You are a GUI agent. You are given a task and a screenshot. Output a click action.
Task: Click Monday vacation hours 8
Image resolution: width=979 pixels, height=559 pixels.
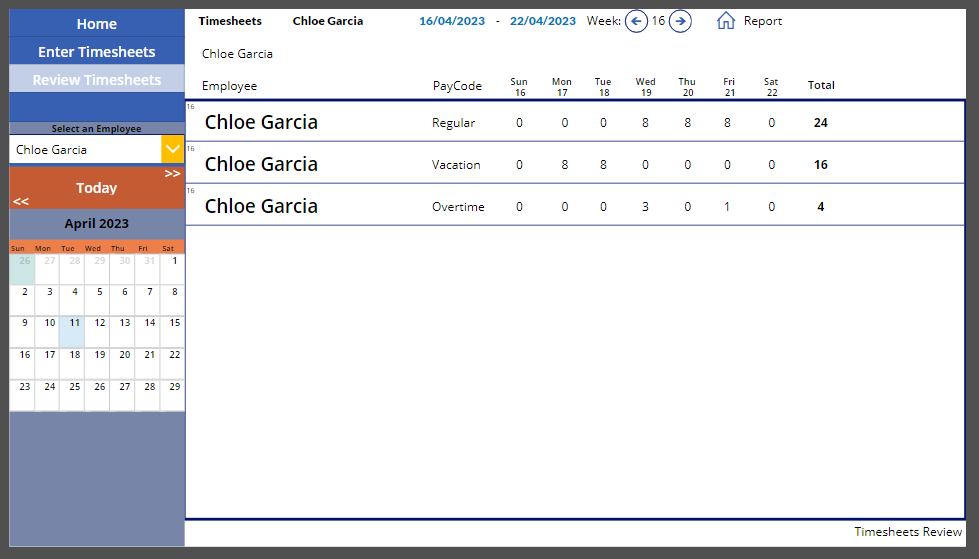pos(564,165)
